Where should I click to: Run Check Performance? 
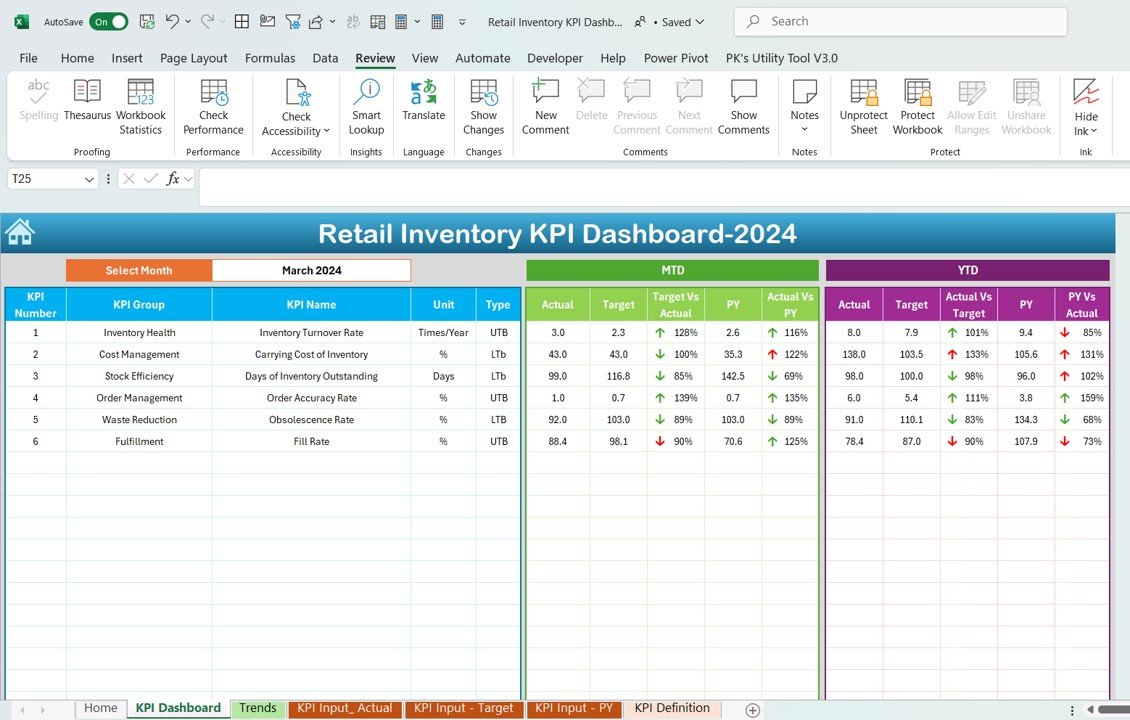[213, 107]
